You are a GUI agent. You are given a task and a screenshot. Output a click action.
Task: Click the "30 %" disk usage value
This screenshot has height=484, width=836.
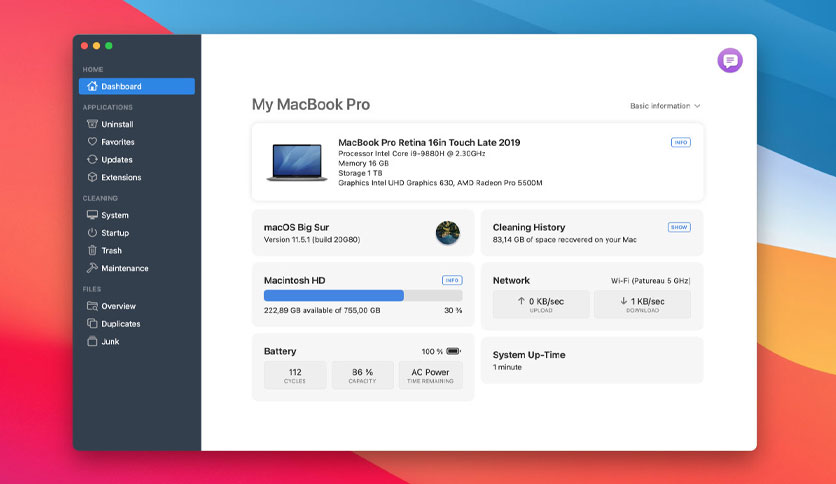click(453, 310)
